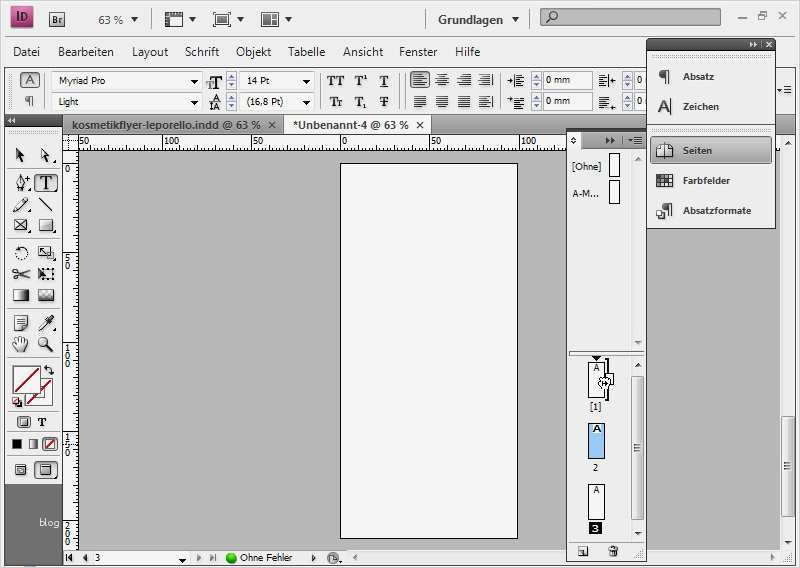Toggle paragraph formatting controls mode
This screenshot has width=800, height=568.
click(x=29, y=101)
